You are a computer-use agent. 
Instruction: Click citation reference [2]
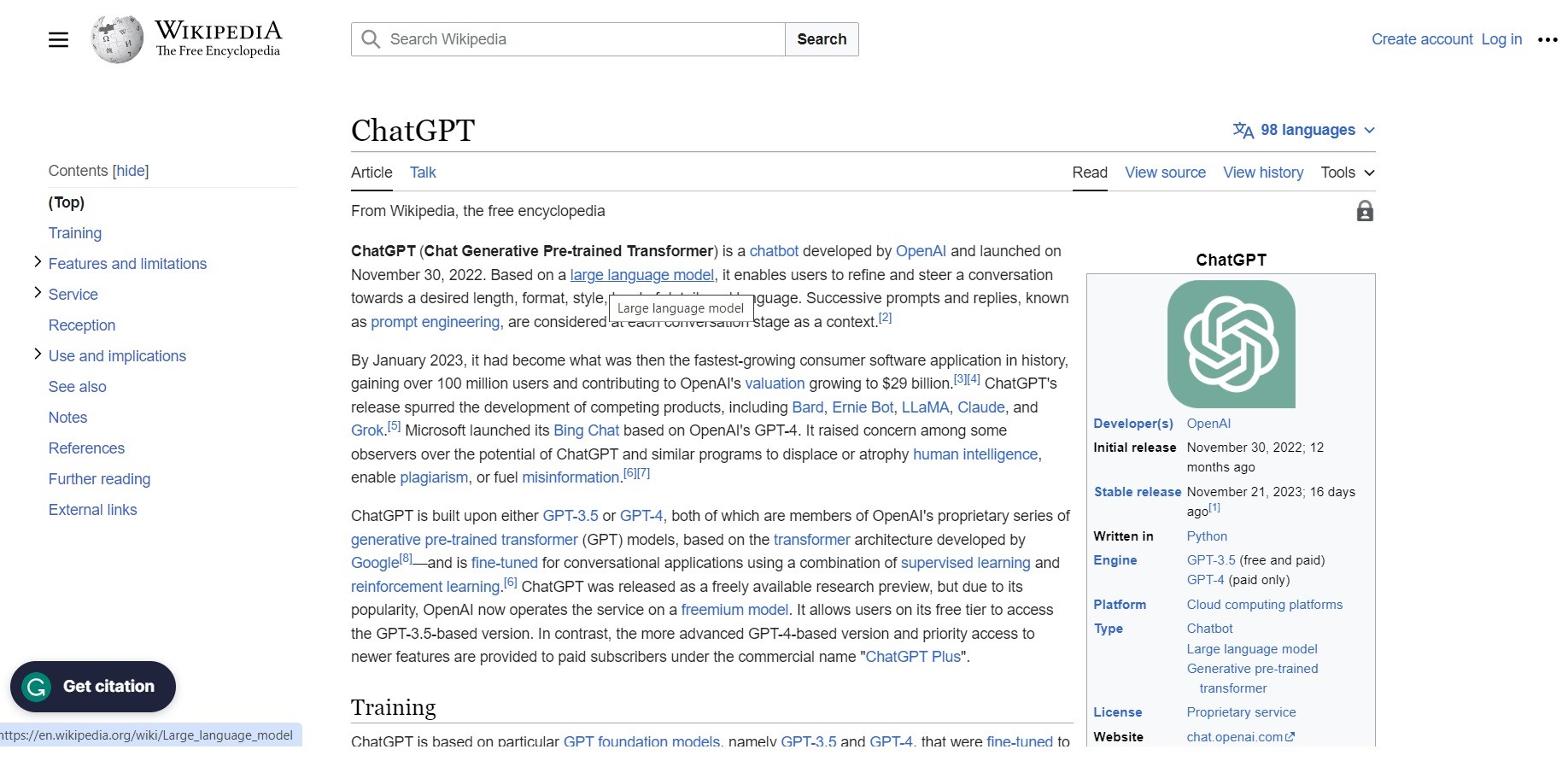(885, 317)
